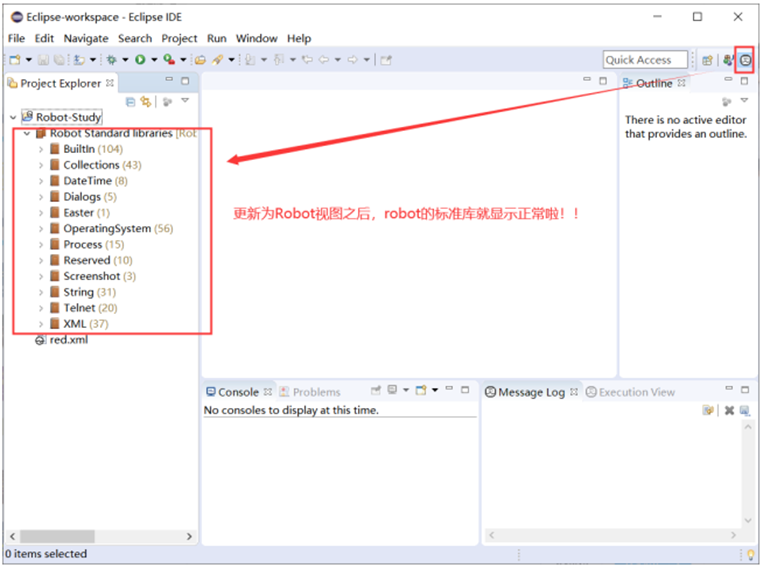Open the New wizard dropdown arrow
The width and height of the screenshot is (763, 568).
[28, 60]
